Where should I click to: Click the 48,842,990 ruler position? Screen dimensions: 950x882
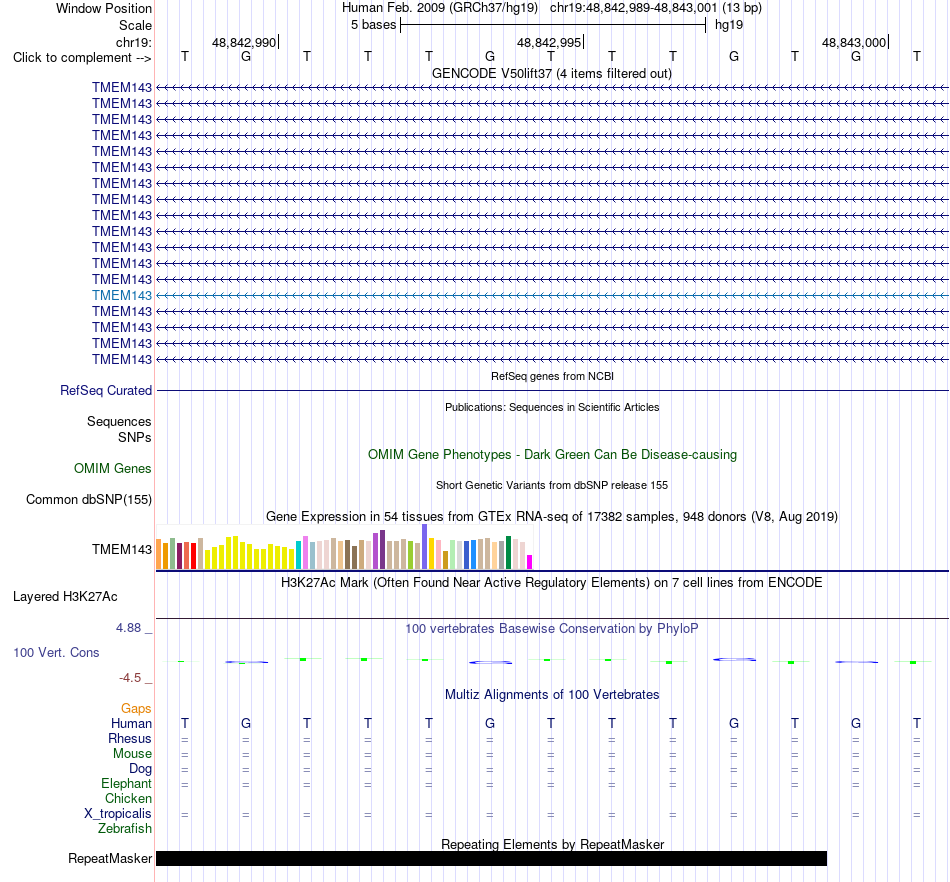[244, 42]
